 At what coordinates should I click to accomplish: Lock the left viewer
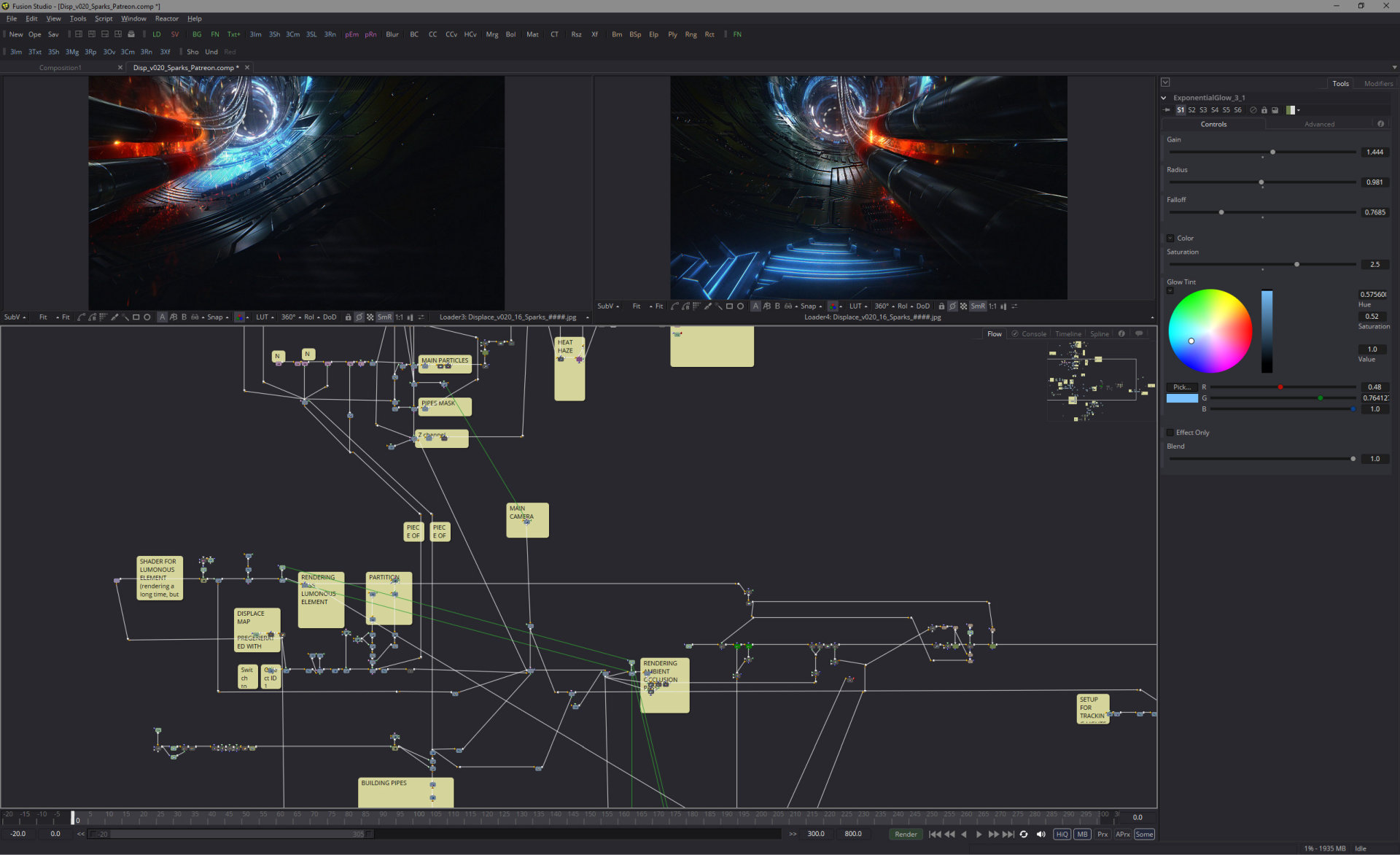coord(348,317)
